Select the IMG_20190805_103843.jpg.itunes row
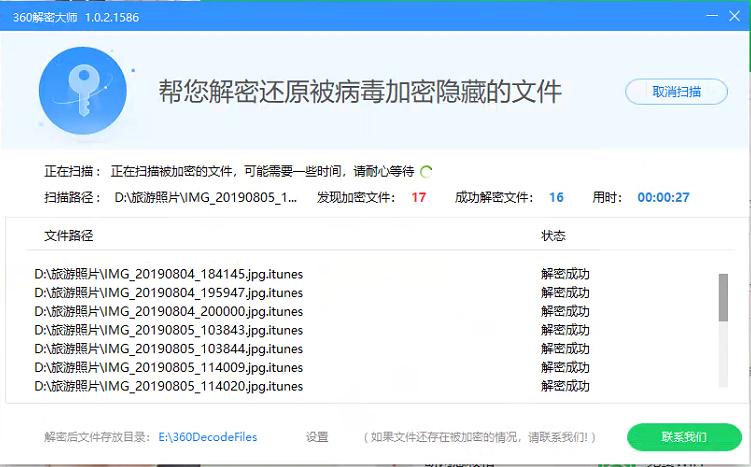The height and width of the screenshot is (467, 751). [168, 330]
